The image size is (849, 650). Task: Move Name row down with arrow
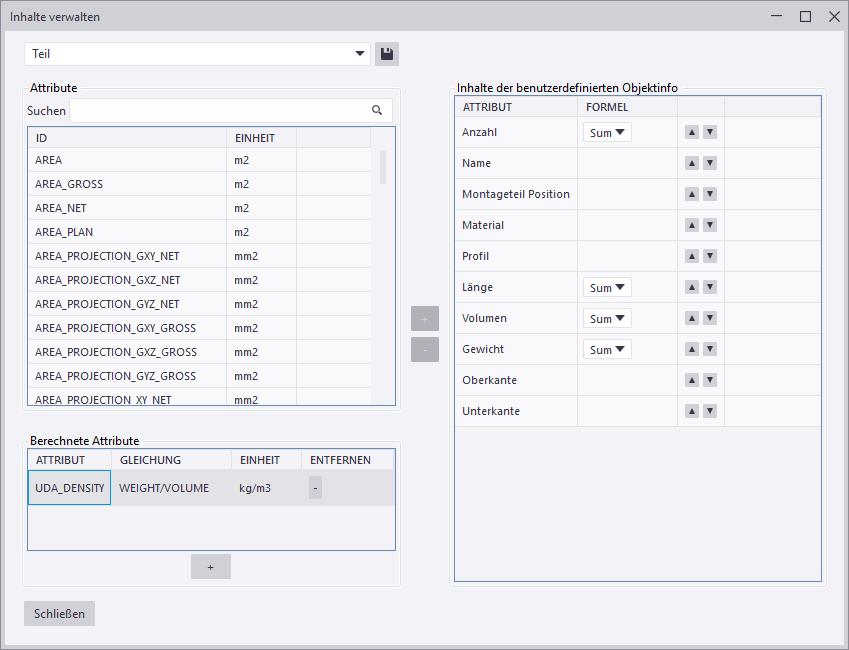[x=710, y=163]
